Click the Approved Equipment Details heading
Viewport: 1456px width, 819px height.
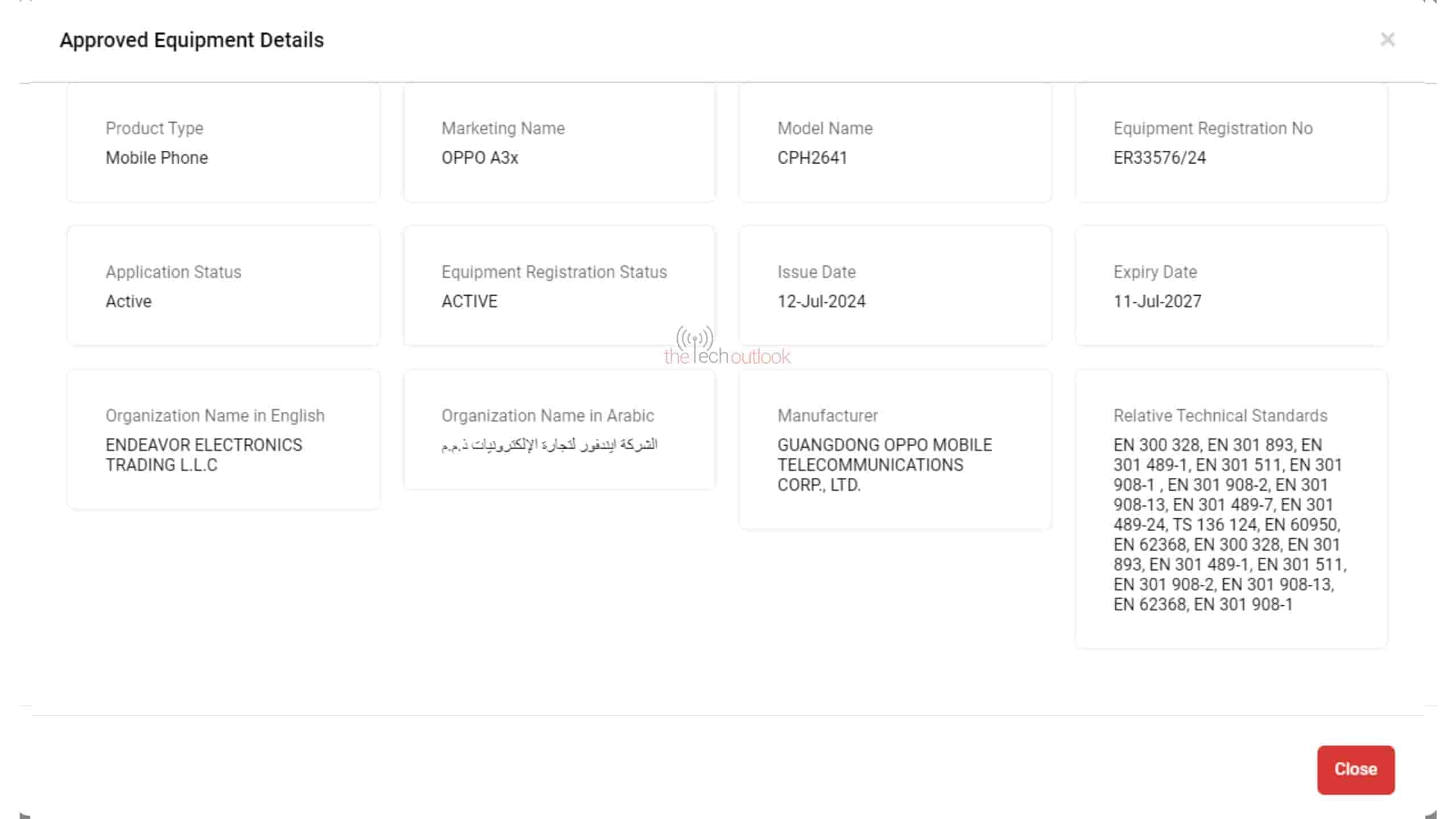pyautogui.click(x=192, y=40)
